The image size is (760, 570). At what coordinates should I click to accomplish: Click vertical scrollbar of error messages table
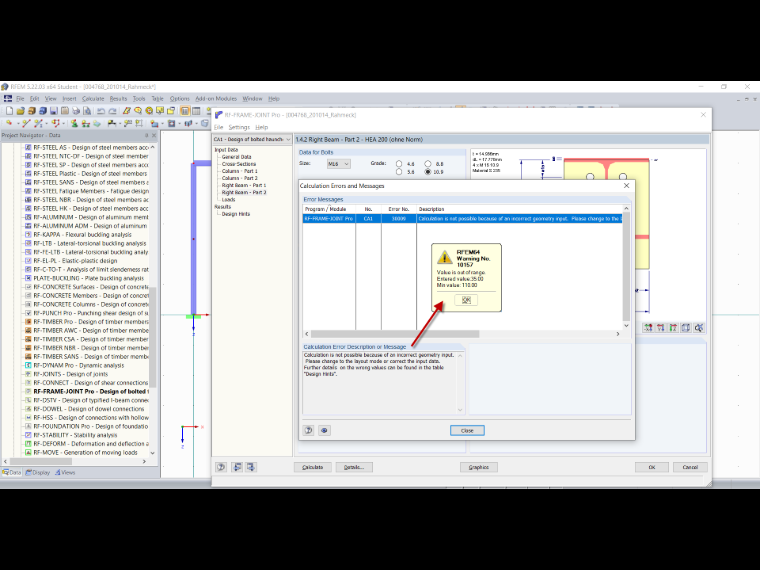pos(626,267)
